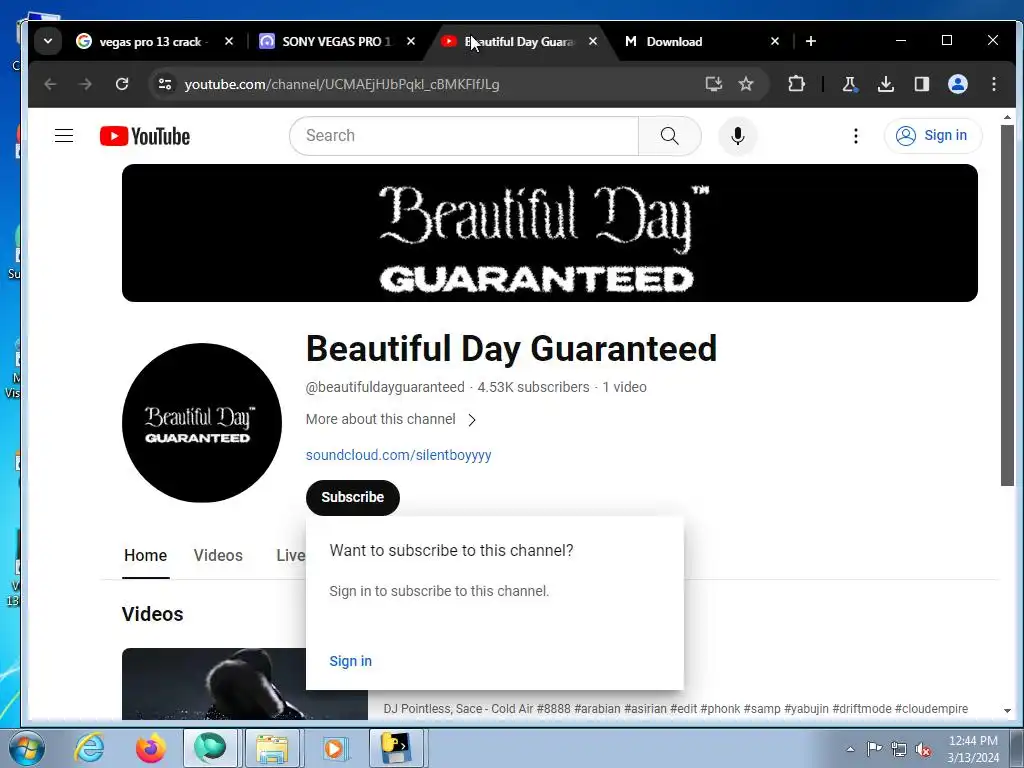The height and width of the screenshot is (768, 1024).
Task: Reload the YouTube page
Action: [x=121, y=84]
